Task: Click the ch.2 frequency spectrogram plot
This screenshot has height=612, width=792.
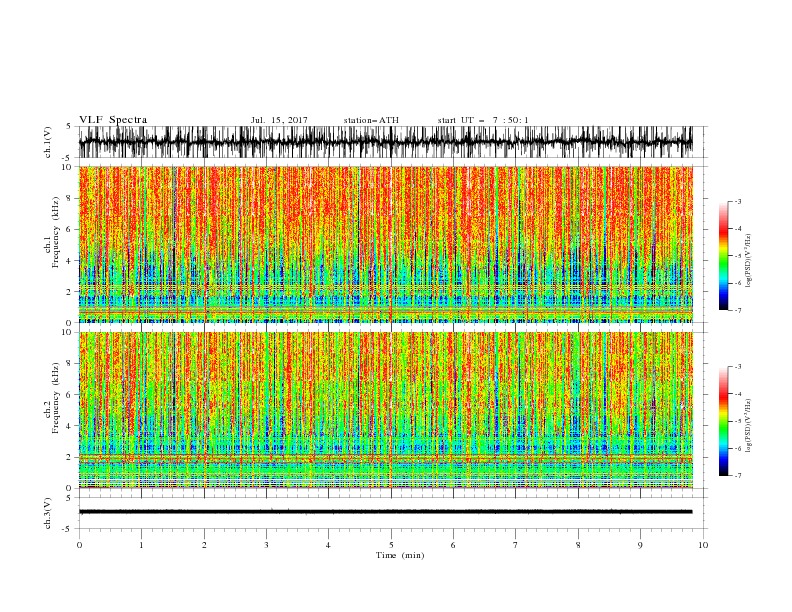Action: (x=386, y=410)
